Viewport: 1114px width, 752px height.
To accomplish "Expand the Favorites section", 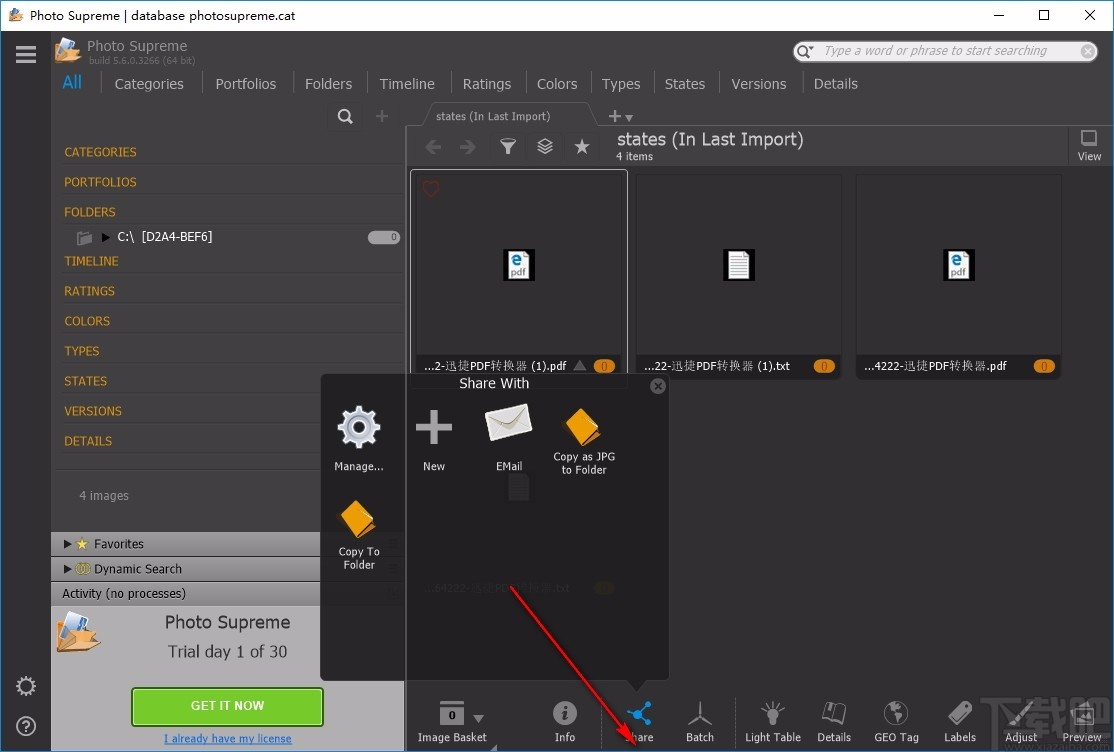I will point(67,544).
